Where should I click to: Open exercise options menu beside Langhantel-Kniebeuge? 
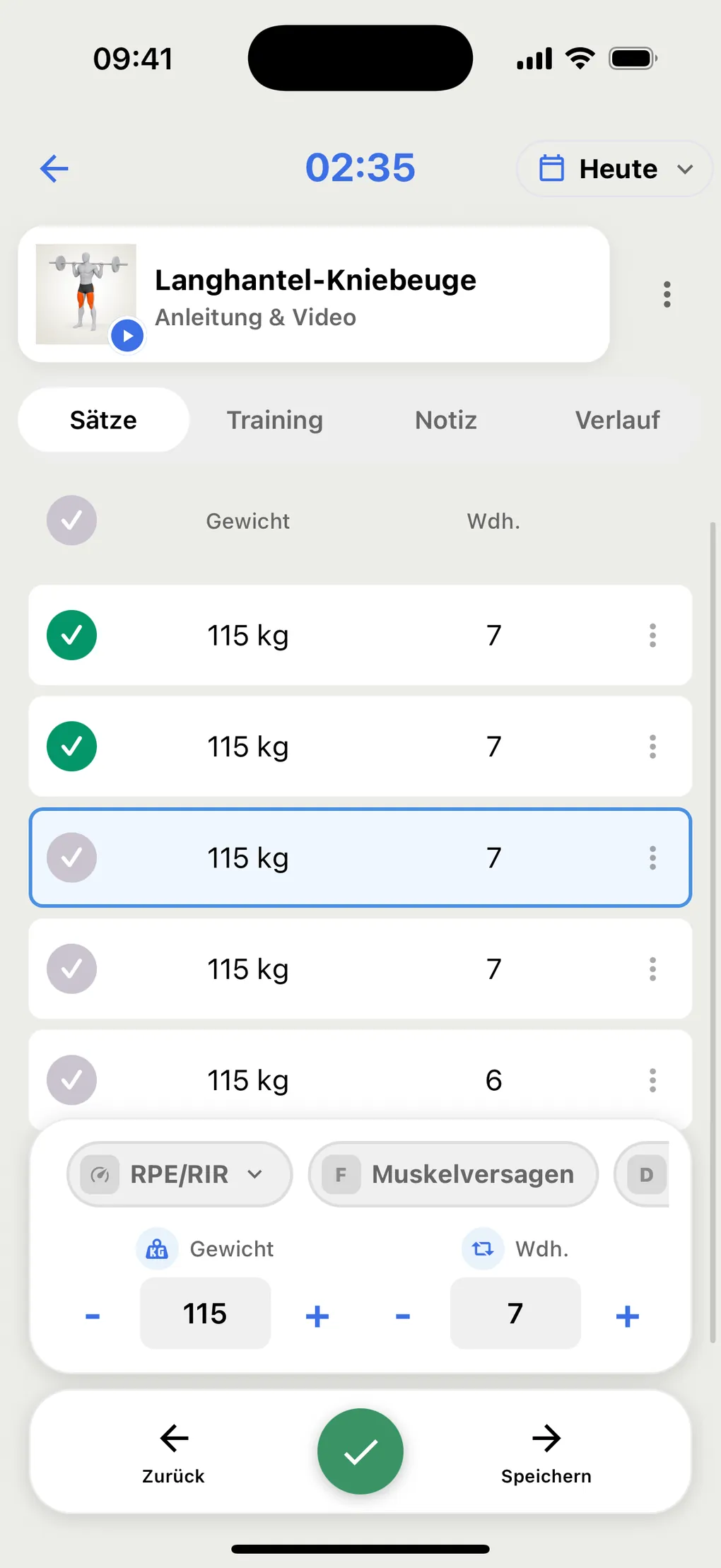pyautogui.click(x=667, y=294)
